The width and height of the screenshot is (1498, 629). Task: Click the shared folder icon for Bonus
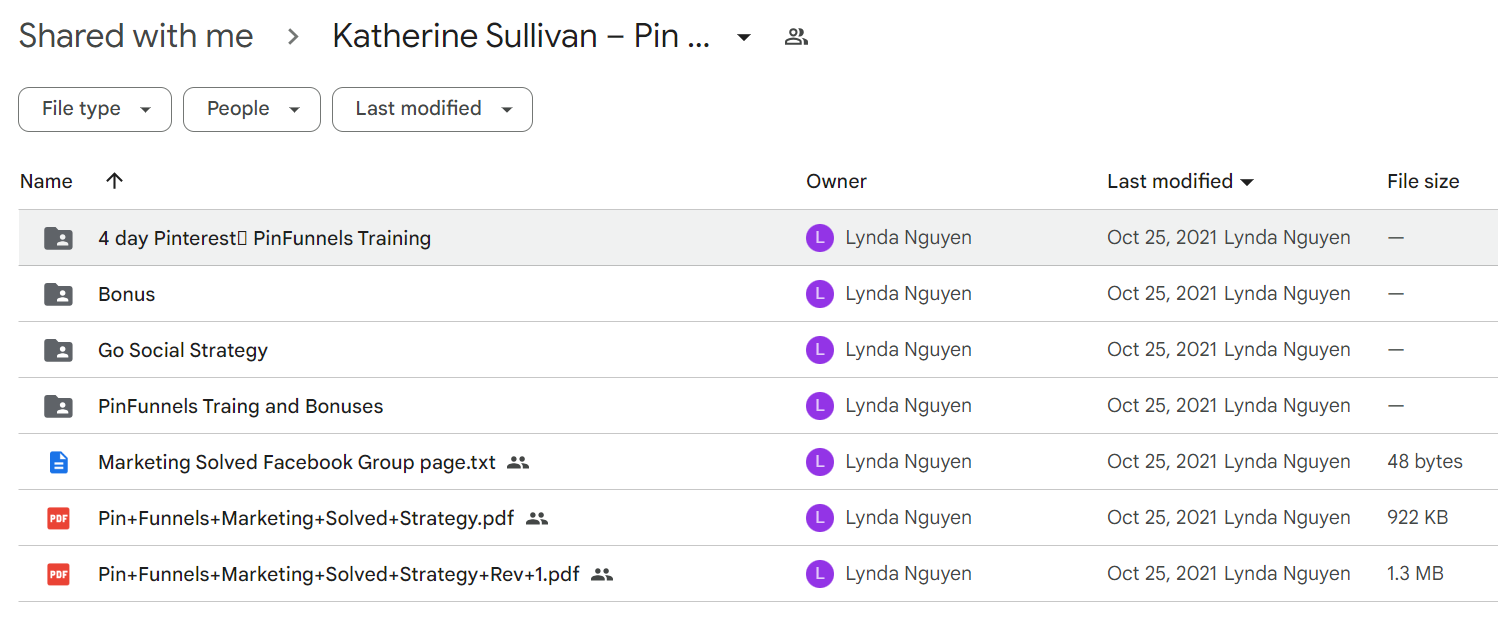pos(59,294)
